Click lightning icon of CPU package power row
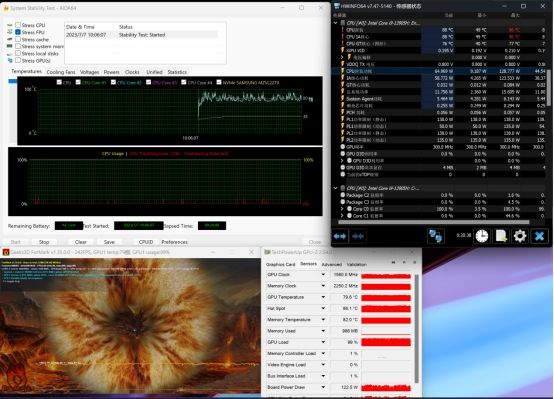The width and height of the screenshot is (554, 399). [342, 71]
